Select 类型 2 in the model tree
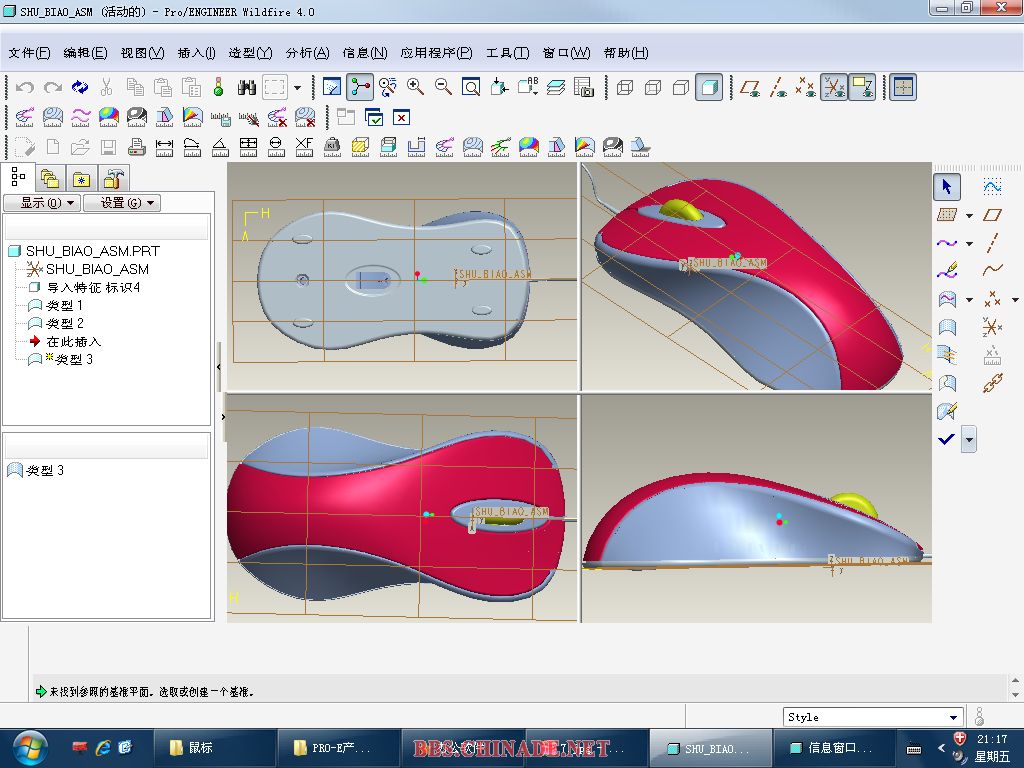 coord(65,323)
